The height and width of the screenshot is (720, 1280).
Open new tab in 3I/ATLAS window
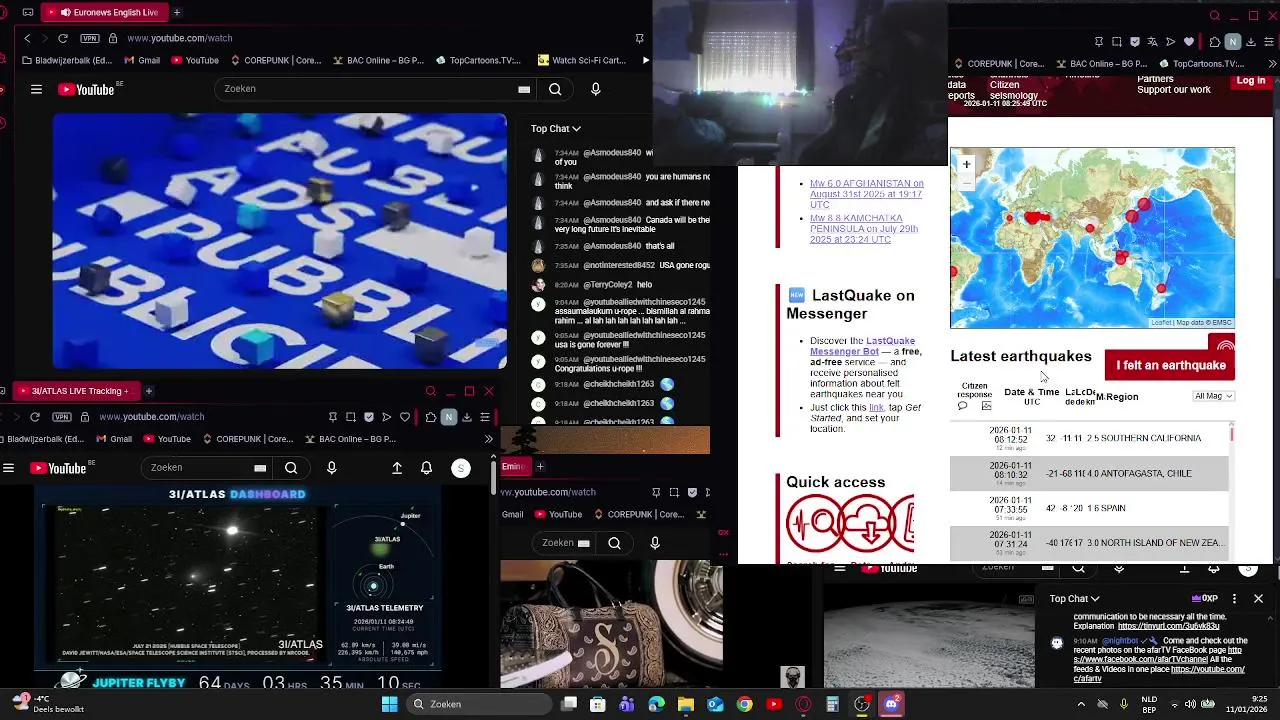(148, 391)
